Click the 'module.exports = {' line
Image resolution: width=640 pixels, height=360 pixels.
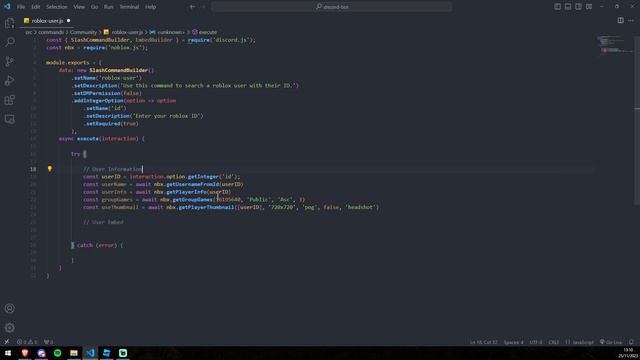click(73, 62)
